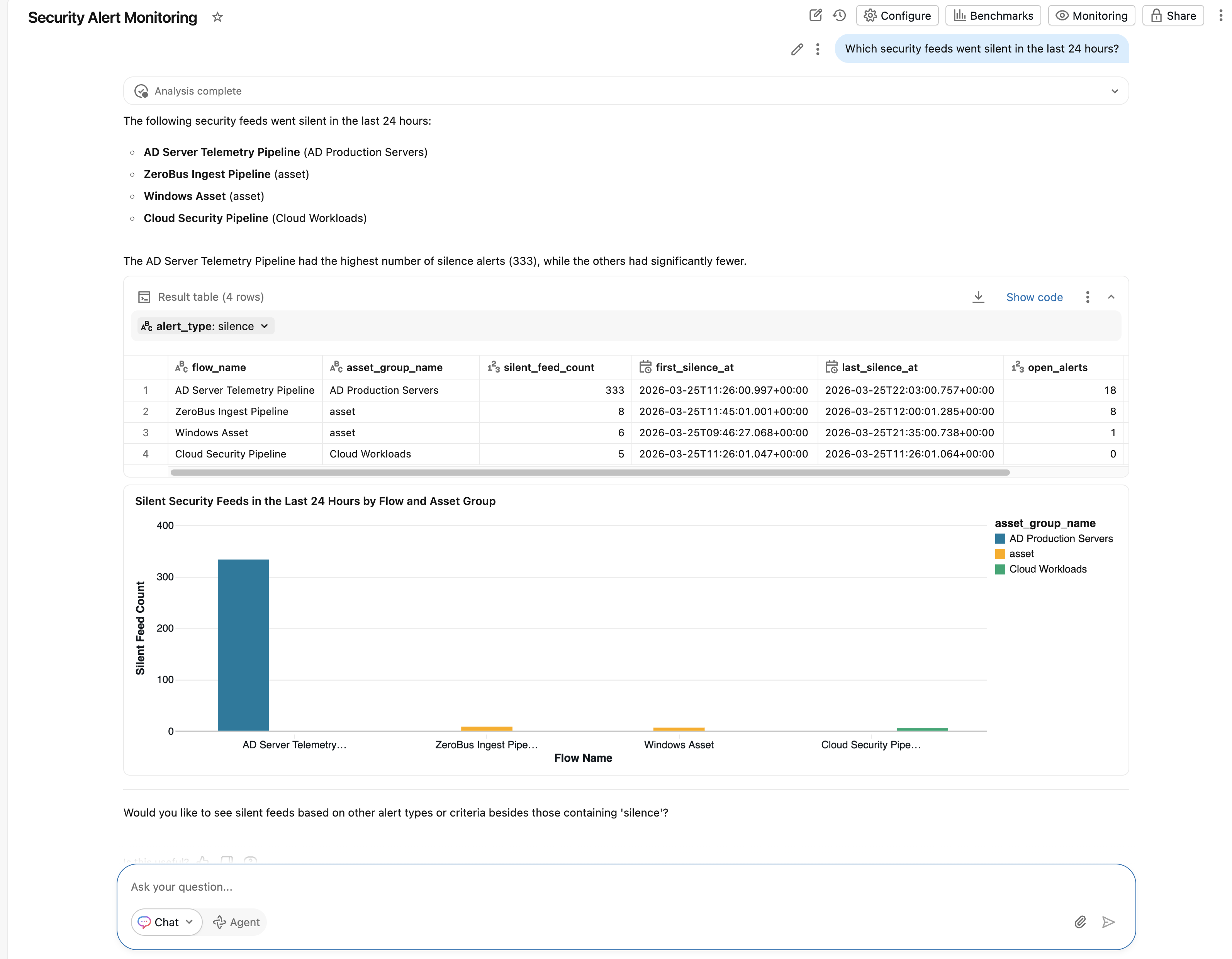Open the result table kebab menu
1232x959 pixels.
(x=1087, y=297)
